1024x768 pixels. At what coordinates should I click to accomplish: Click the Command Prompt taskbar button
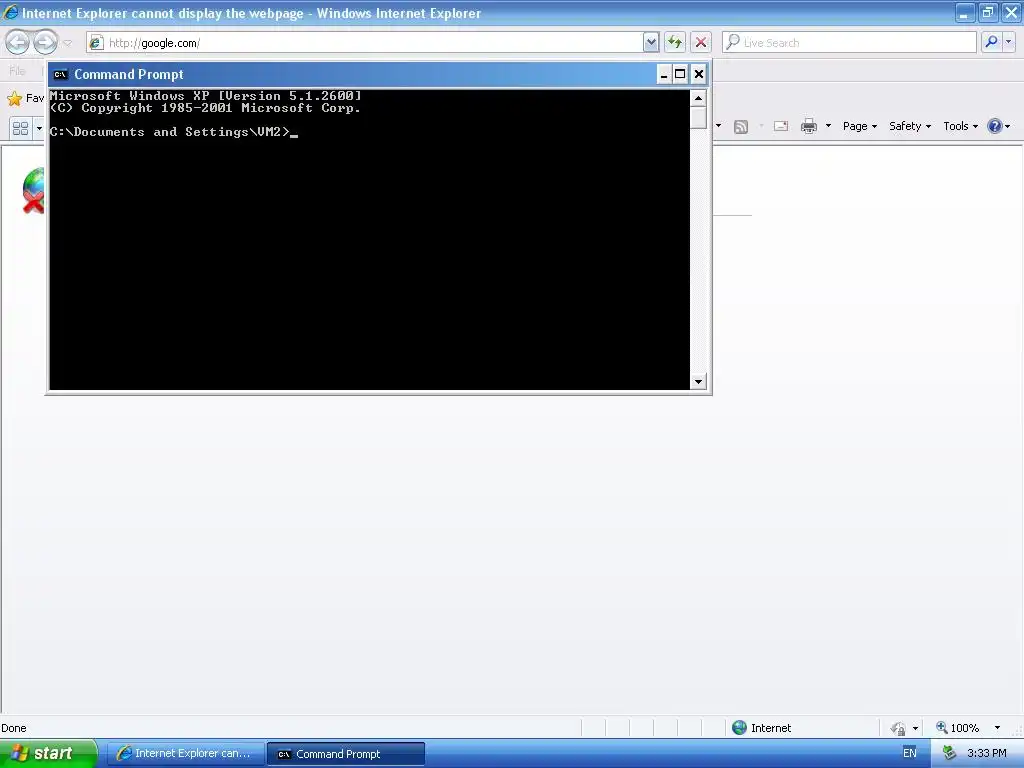(346, 754)
